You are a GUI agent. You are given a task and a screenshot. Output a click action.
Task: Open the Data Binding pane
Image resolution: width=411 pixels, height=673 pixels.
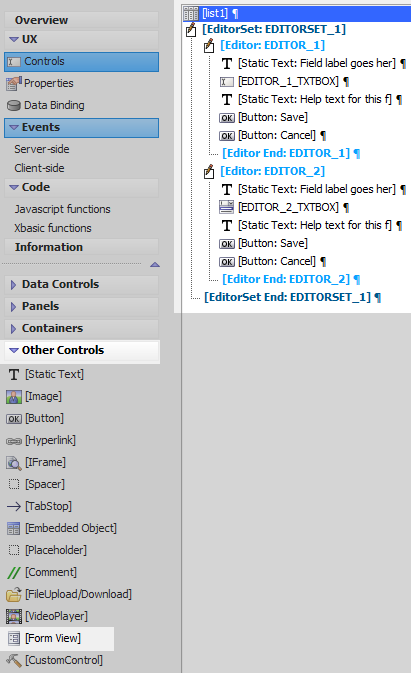coord(54,105)
